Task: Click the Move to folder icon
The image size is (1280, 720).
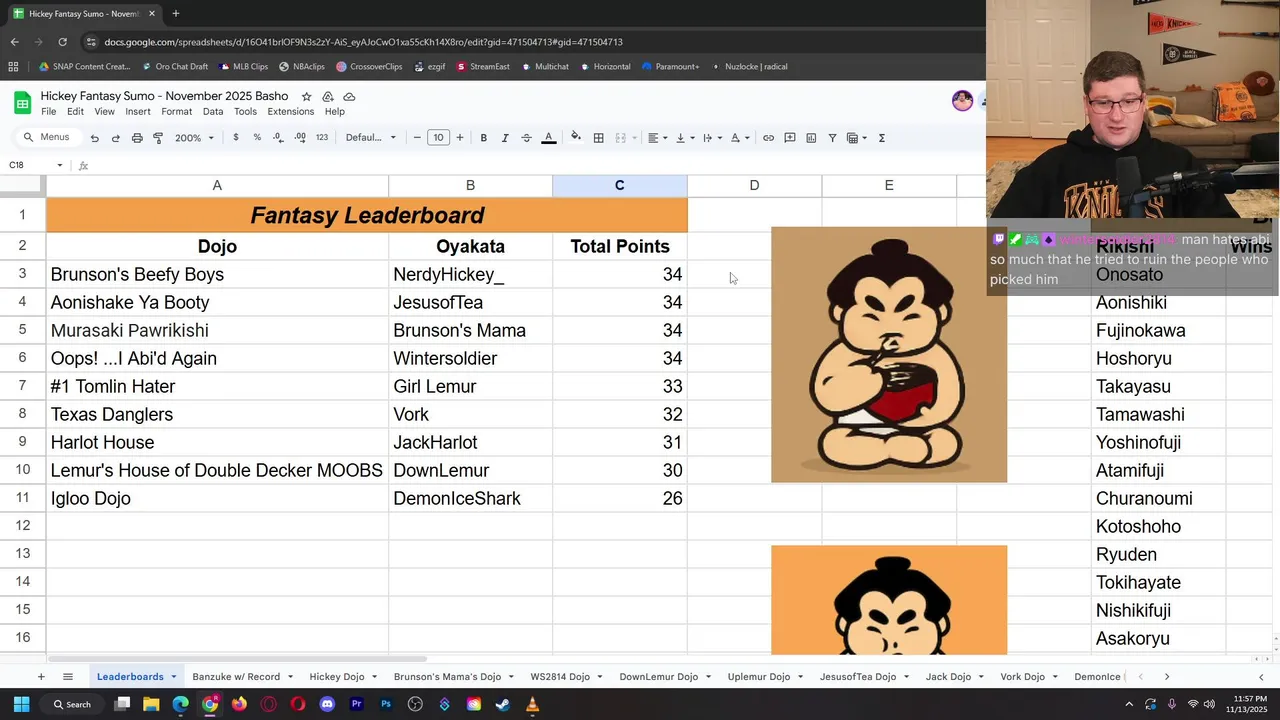Action: (x=328, y=96)
